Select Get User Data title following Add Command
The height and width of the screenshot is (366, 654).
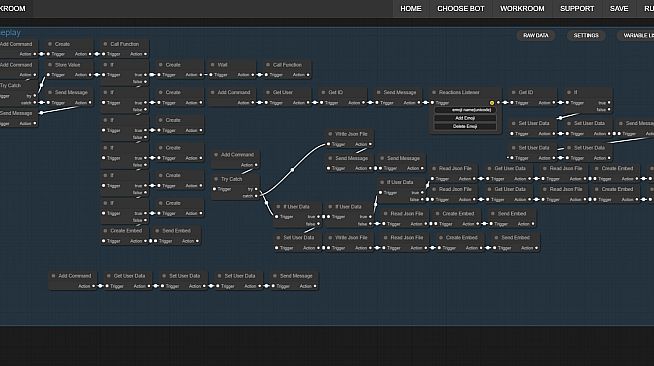coord(130,276)
